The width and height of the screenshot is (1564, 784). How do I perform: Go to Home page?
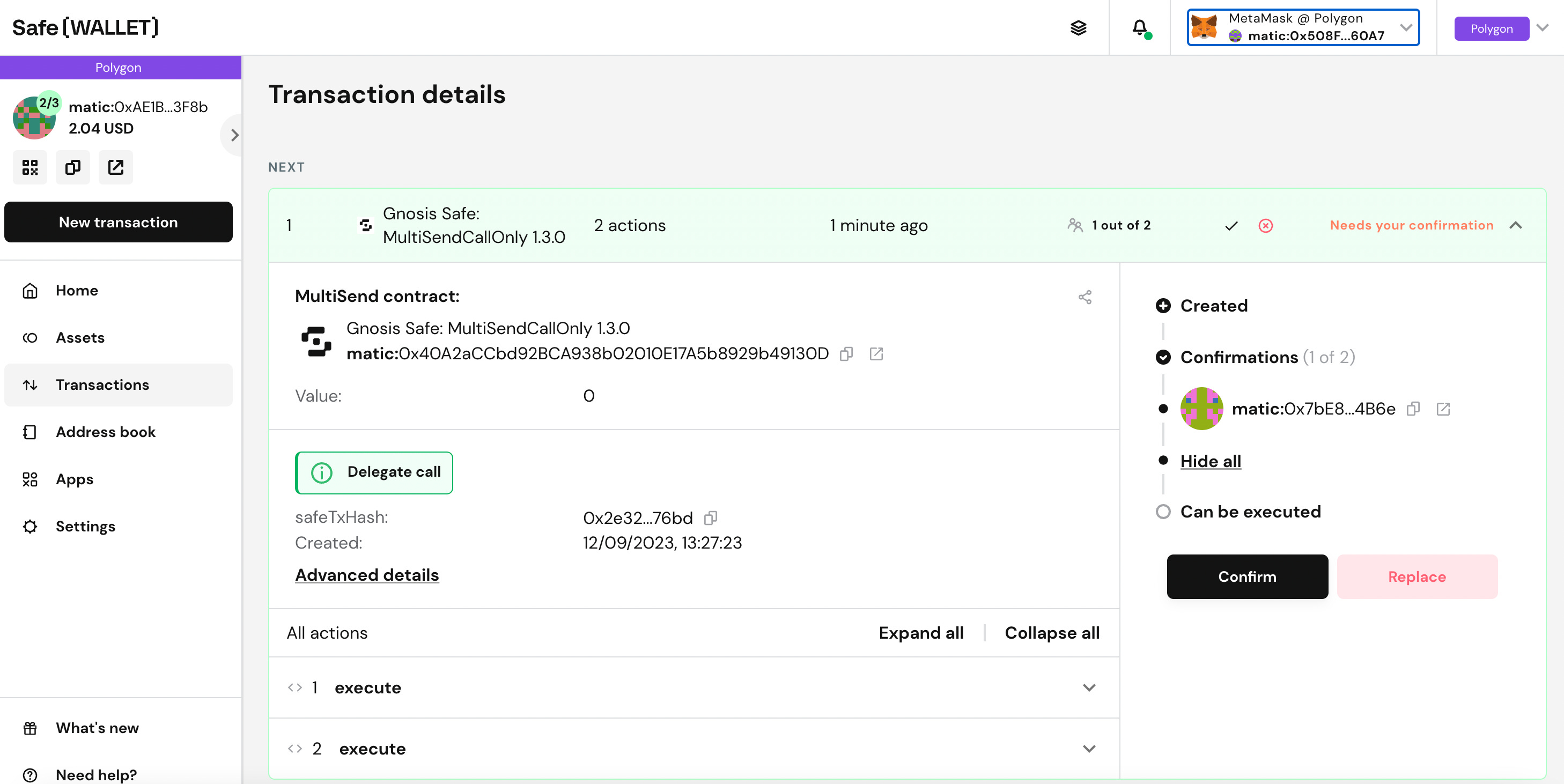pos(119,291)
